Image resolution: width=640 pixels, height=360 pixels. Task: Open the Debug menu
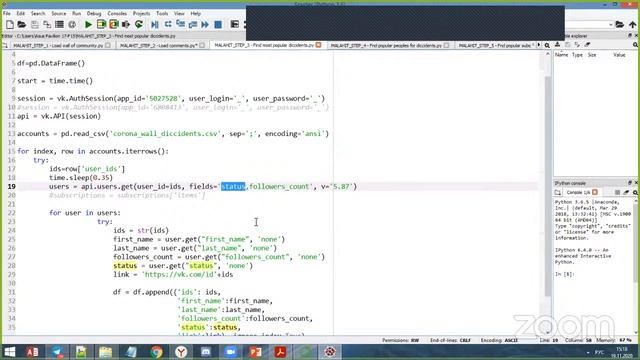94,13
